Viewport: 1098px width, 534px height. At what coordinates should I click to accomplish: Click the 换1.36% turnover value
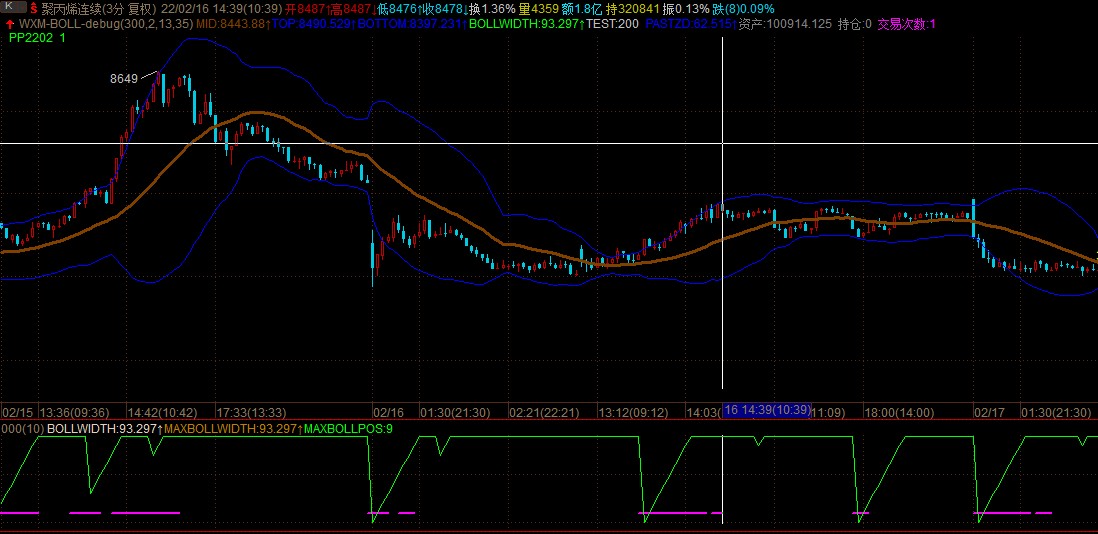493,8
